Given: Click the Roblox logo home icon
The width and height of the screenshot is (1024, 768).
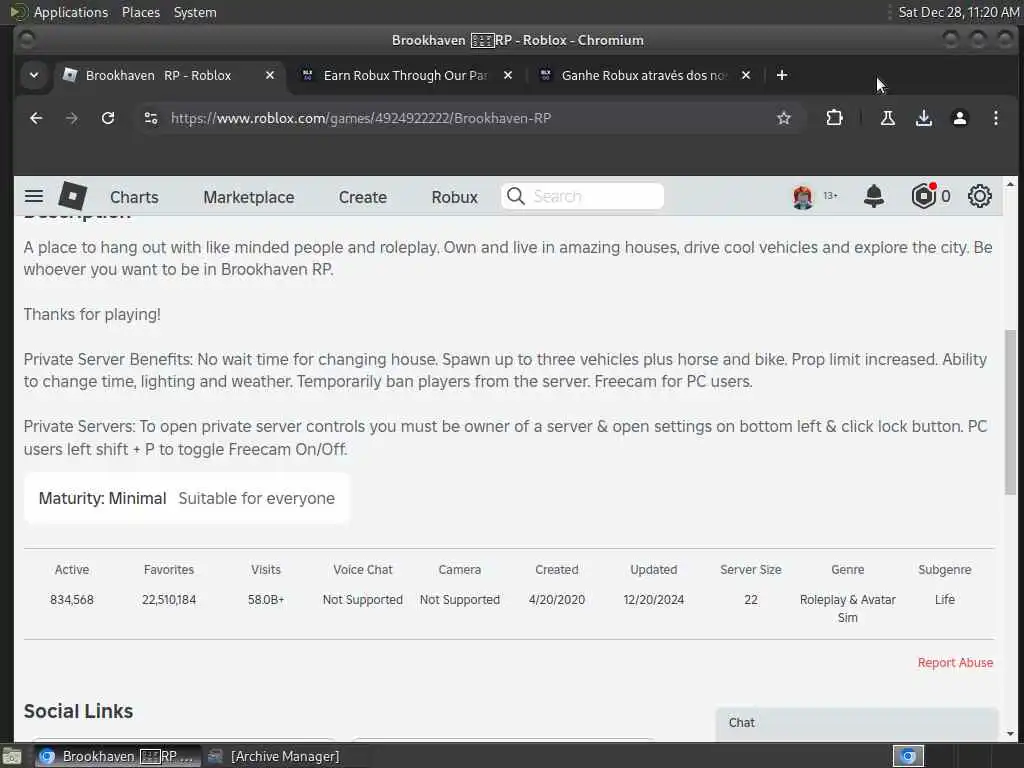Looking at the screenshot, I should pyautogui.click(x=72, y=196).
